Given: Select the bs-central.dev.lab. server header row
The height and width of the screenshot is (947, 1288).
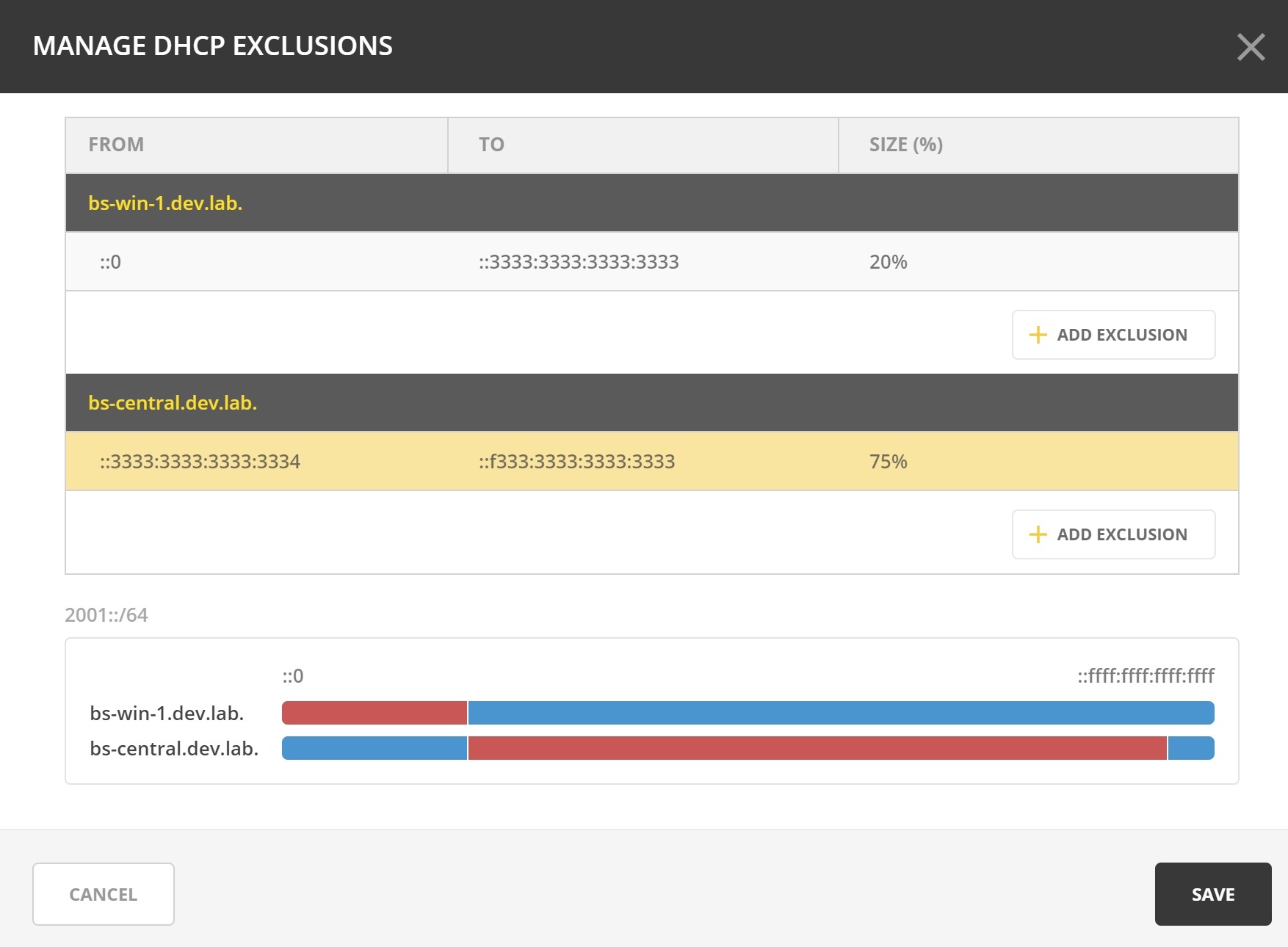Looking at the screenshot, I should pos(651,403).
